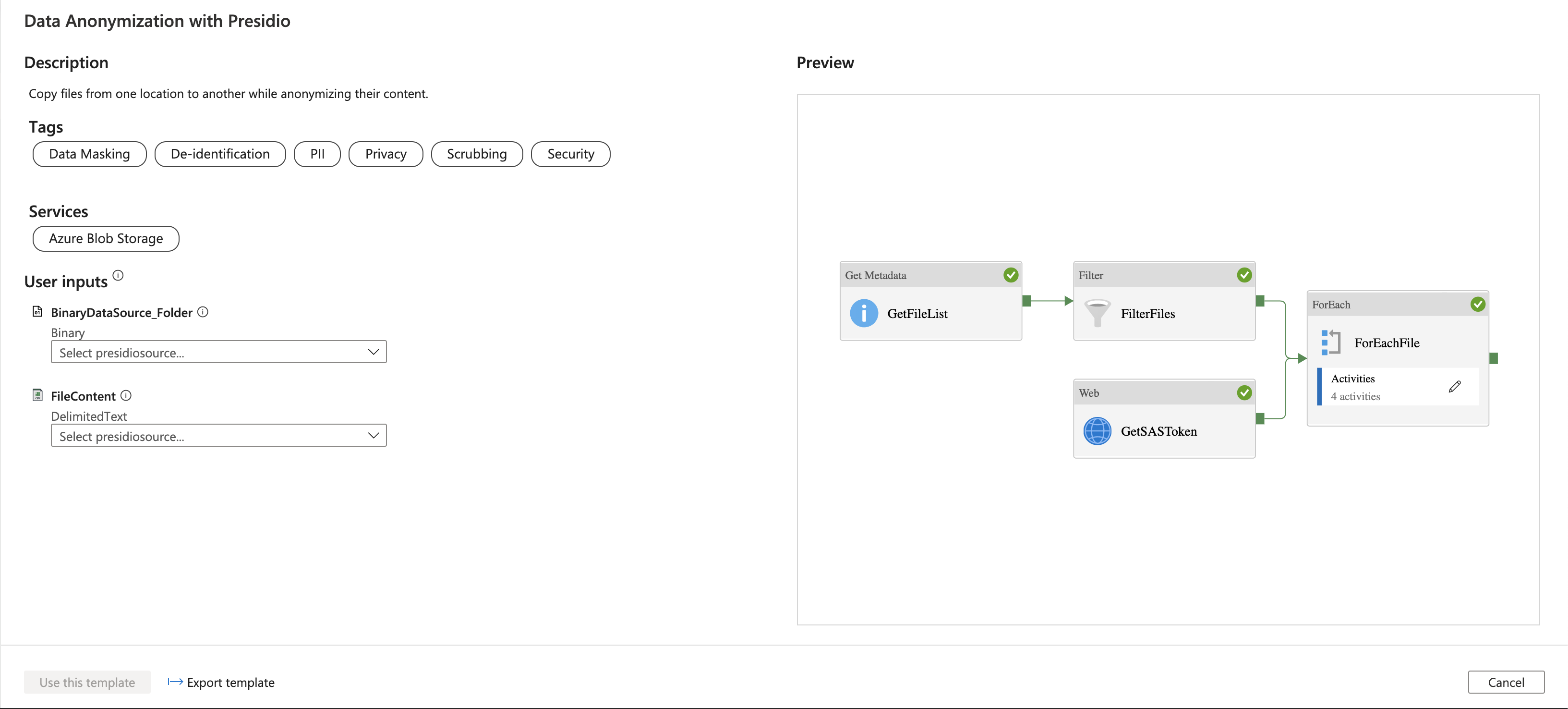Screen dimensions: 1568x709
Task: Click the binary dataset icon for BinaryDataSource_Folder
Action: [37, 312]
